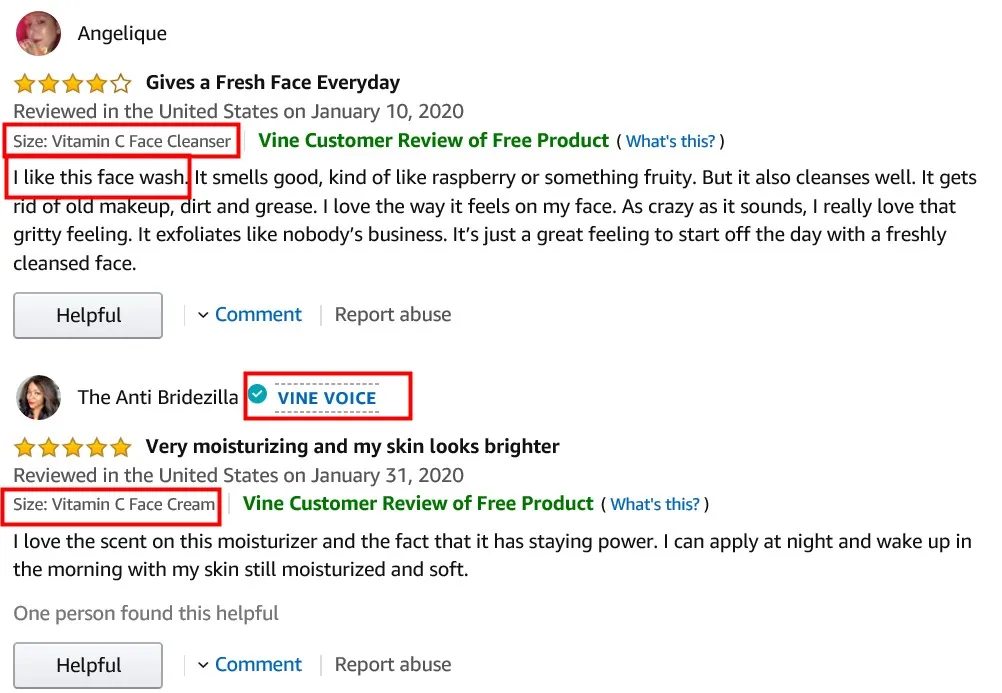Click the four-star rating on Angelique's review
The height and width of the screenshot is (693, 1002).
pos(72,83)
